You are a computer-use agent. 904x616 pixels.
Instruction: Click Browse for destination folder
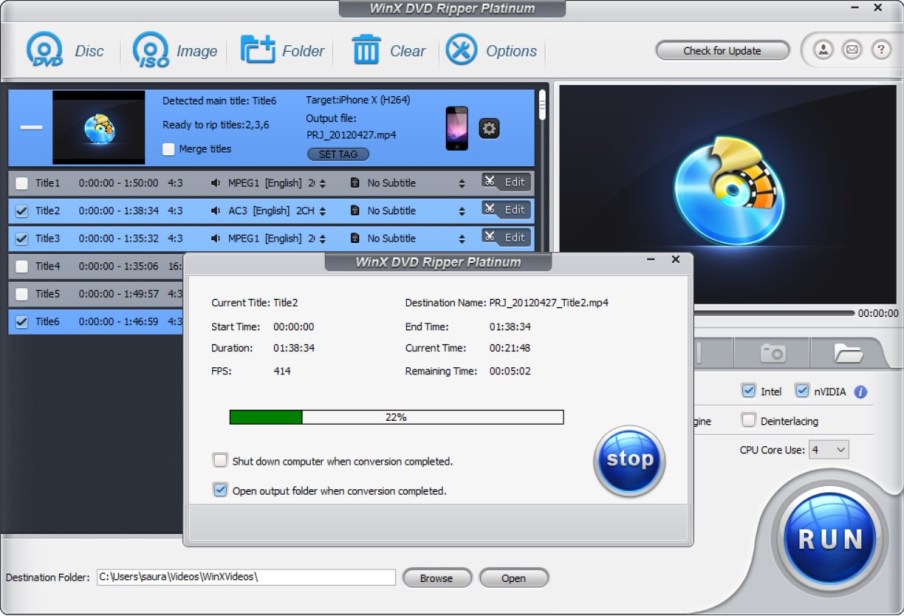click(x=436, y=578)
